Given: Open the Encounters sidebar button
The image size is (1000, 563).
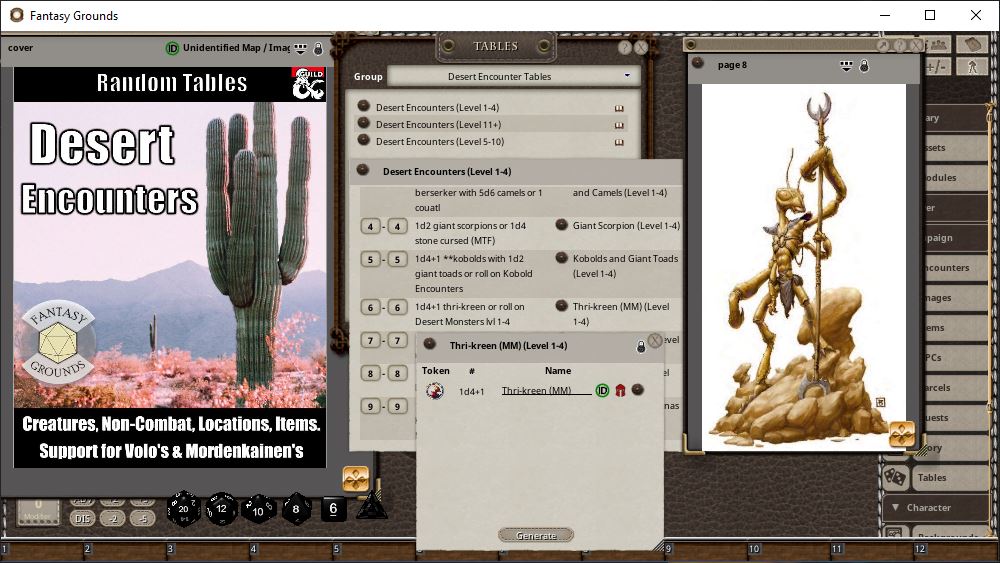Looking at the screenshot, I should tap(955, 268).
